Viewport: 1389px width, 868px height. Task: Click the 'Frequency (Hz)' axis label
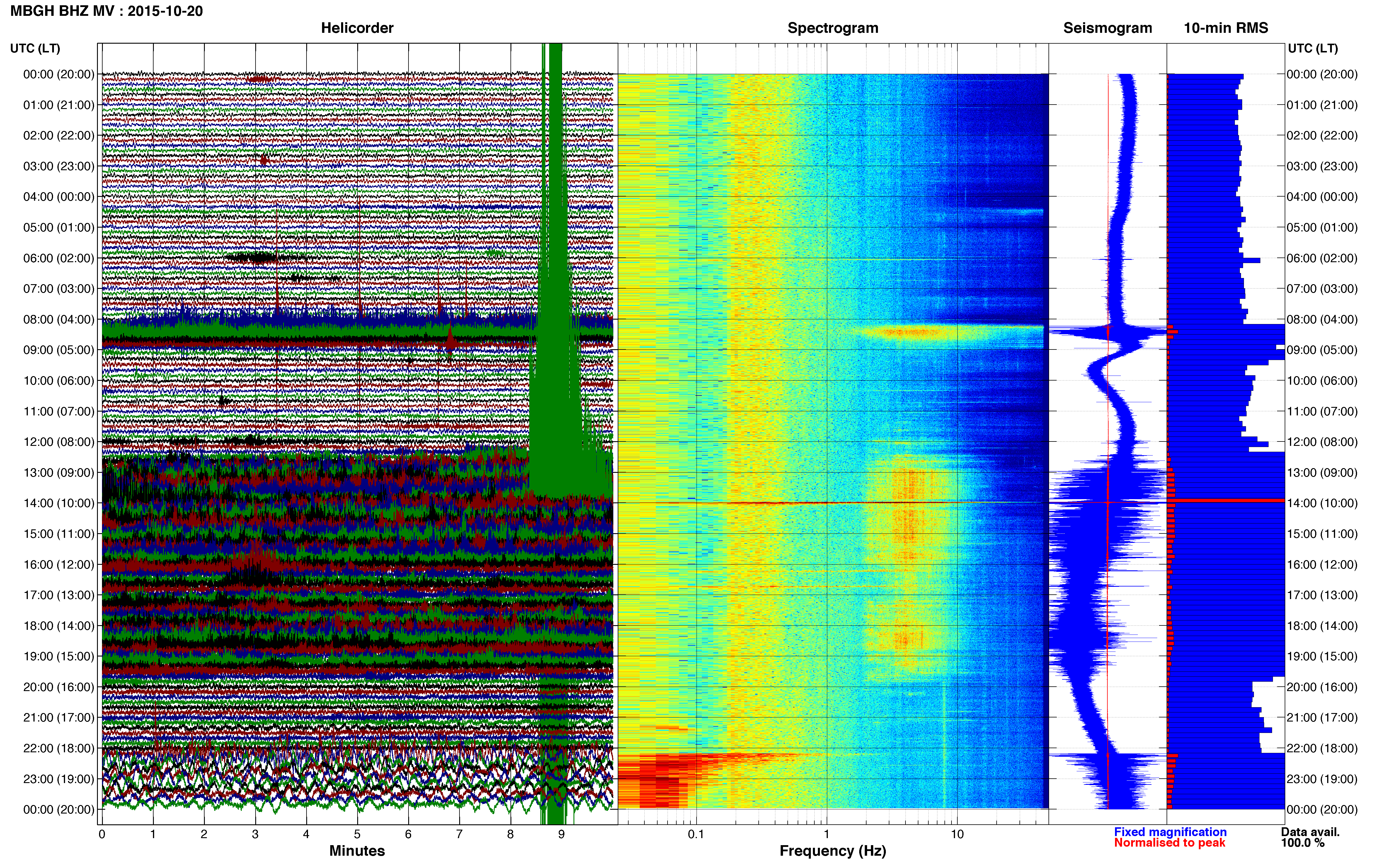[x=833, y=851]
